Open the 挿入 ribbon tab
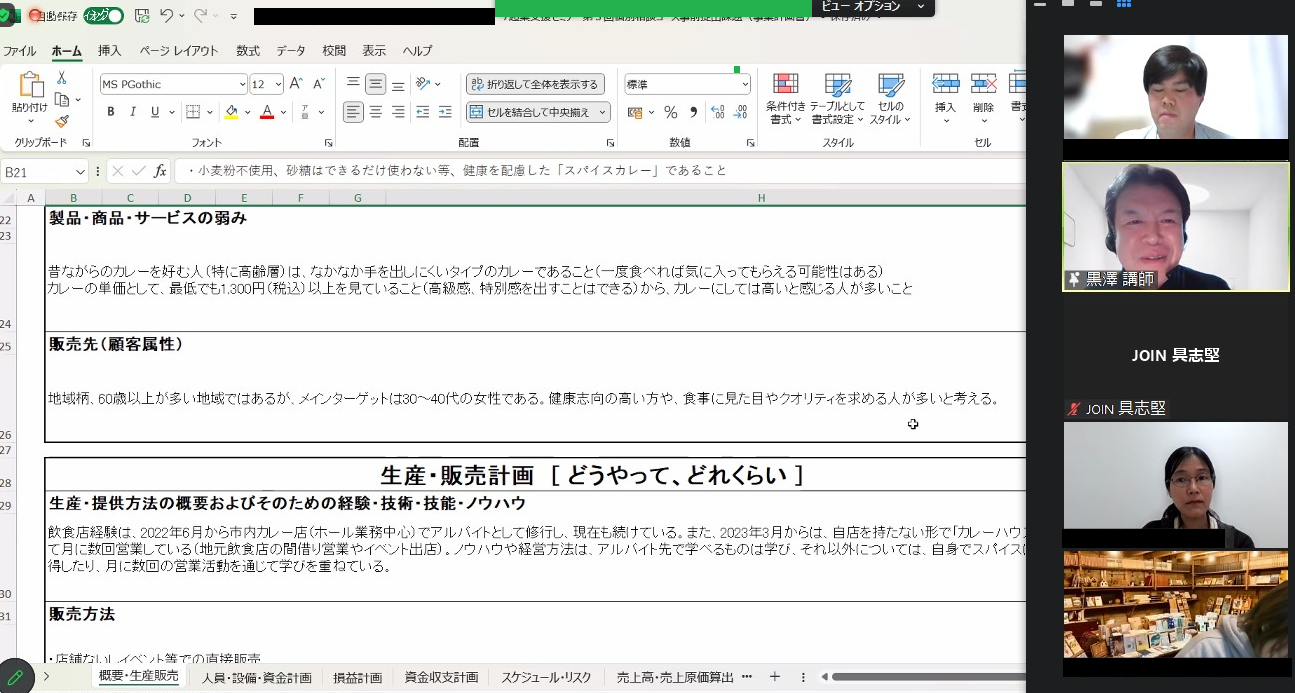This screenshot has height=693, width=1295. [110, 51]
